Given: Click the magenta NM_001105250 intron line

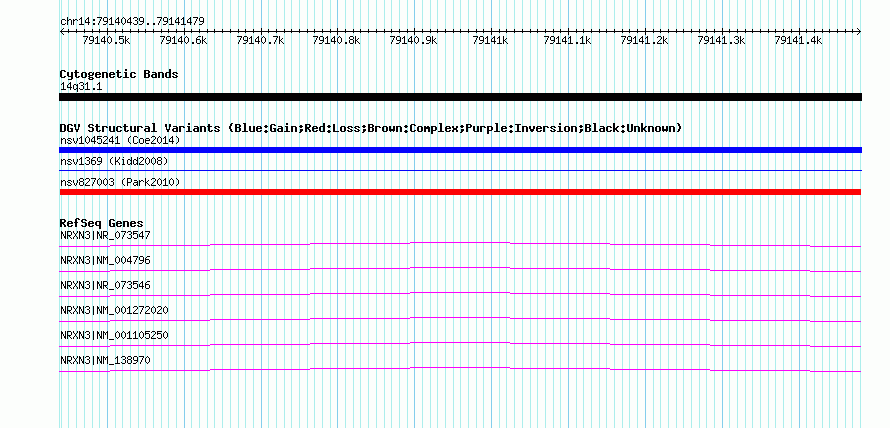Looking at the screenshot, I should coord(460,343).
